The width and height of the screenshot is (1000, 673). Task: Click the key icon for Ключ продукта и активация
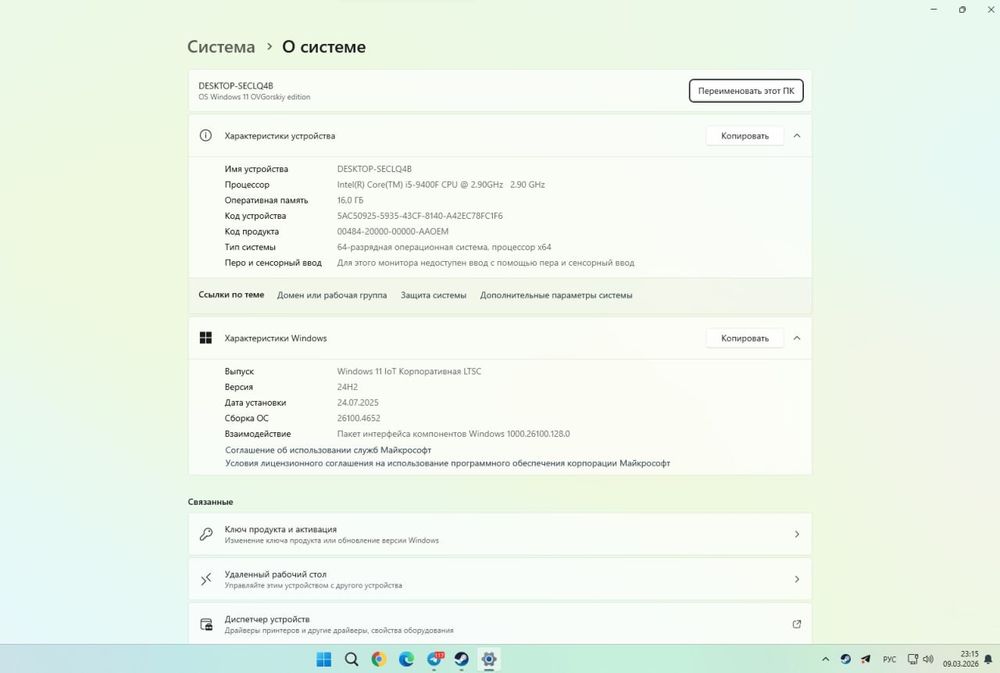(x=206, y=534)
